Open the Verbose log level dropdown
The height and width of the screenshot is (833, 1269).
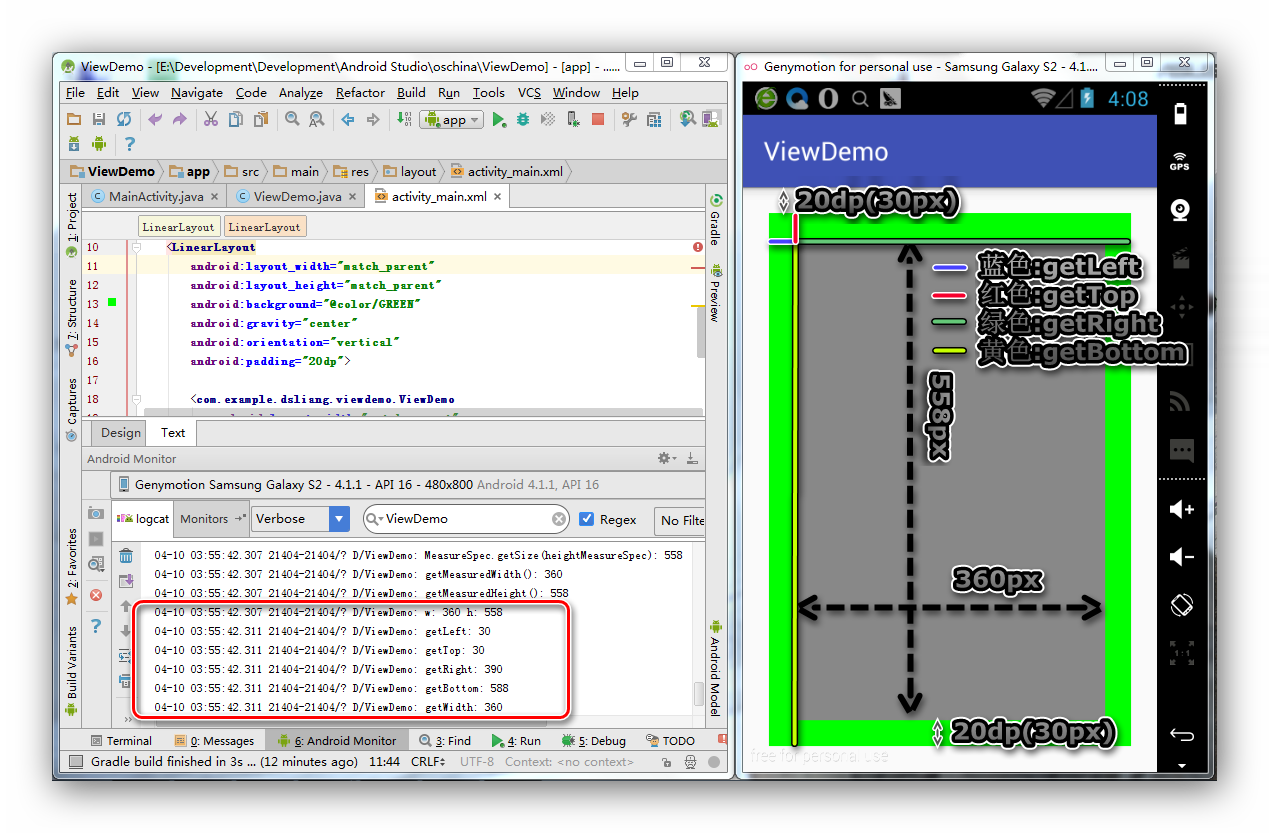tap(335, 519)
